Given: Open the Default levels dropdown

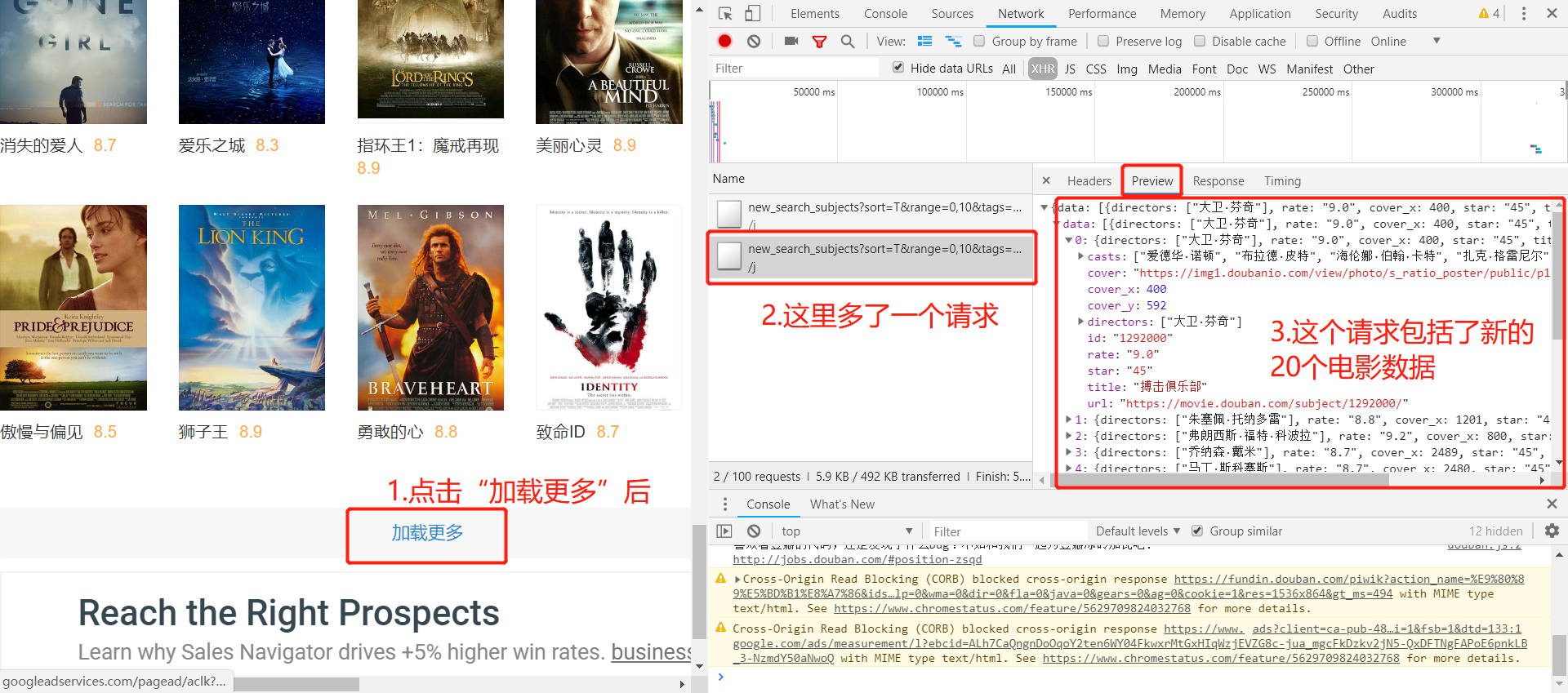Looking at the screenshot, I should click(x=1138, y=531).
